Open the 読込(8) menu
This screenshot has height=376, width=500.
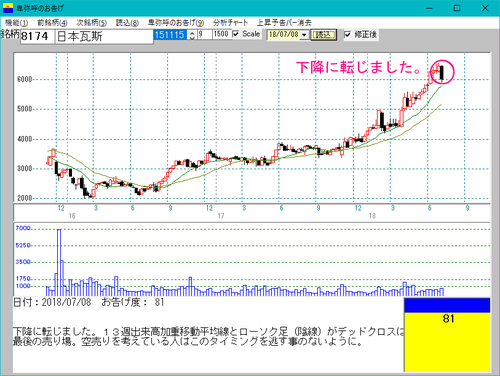127,23
